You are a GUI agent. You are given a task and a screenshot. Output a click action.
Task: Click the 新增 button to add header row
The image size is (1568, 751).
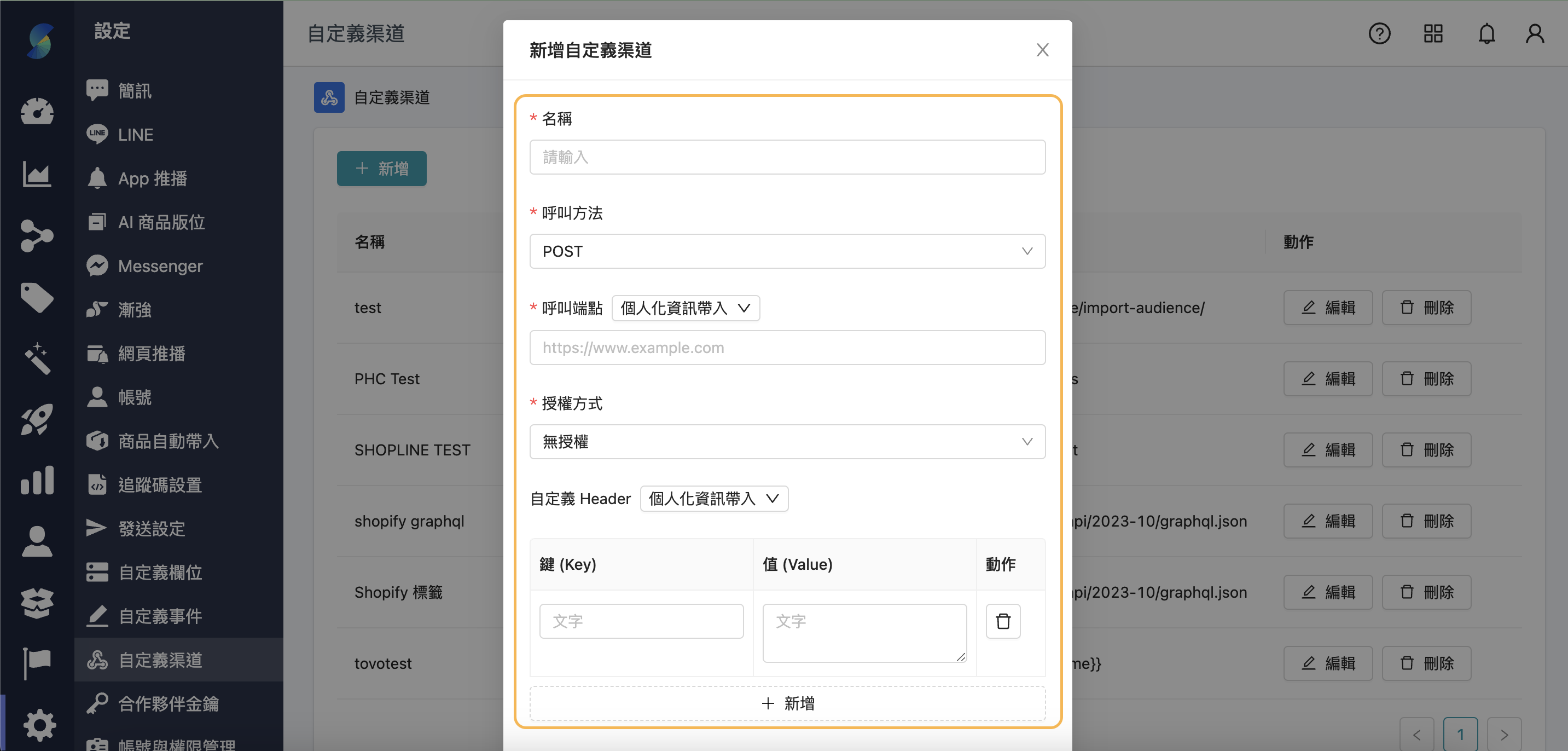pos(787,703)
